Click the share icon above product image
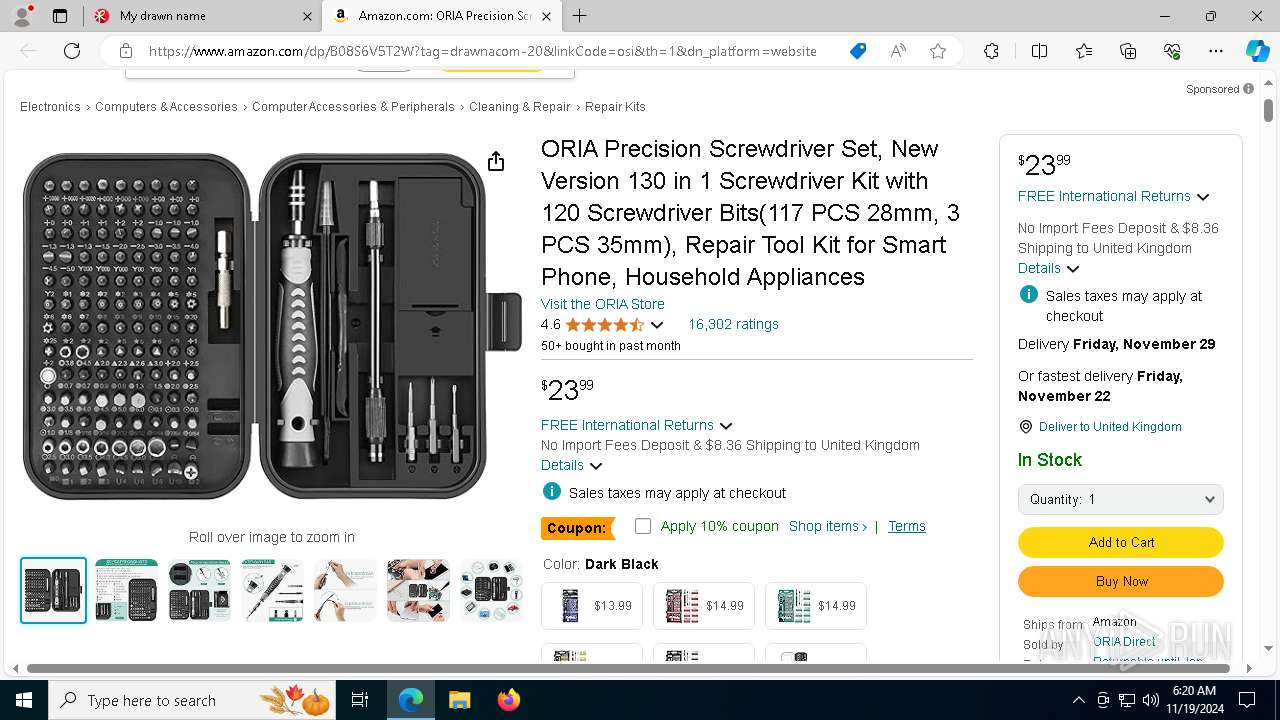The width and height of the screenshot is (1280, 720). pos(496,162)
